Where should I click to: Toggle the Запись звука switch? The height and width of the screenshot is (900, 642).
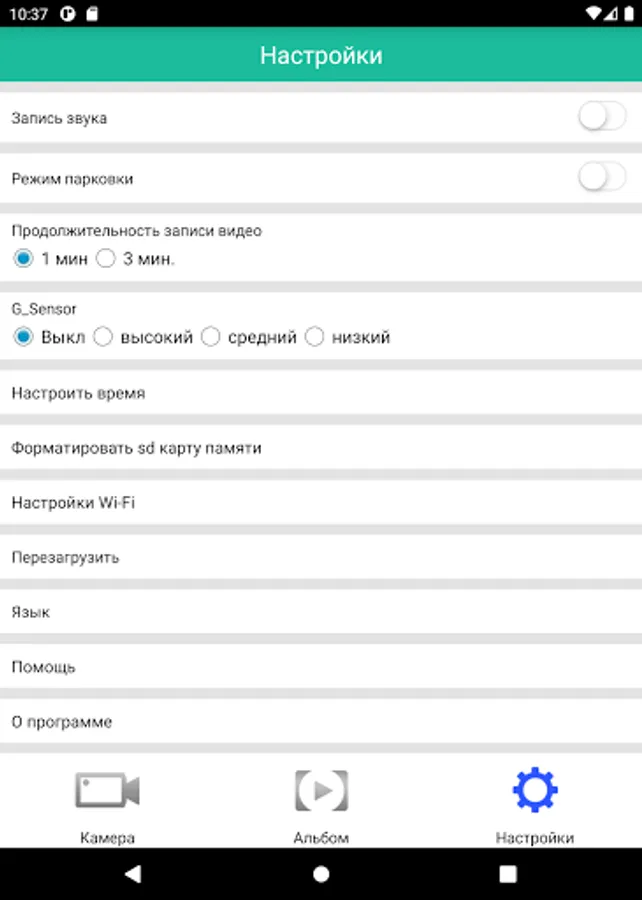601,118
